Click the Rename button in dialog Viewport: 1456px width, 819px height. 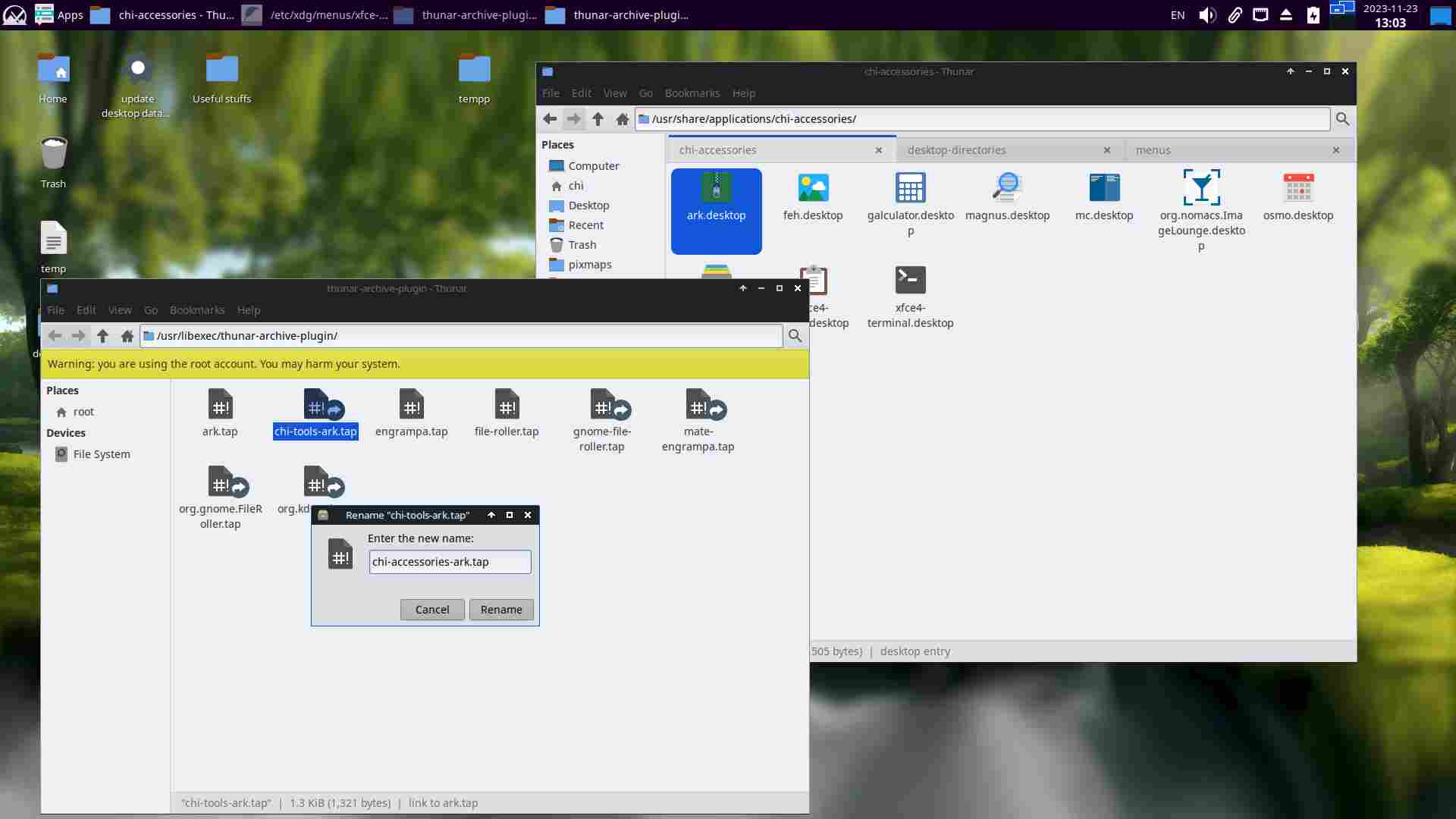tap(500, 609)
